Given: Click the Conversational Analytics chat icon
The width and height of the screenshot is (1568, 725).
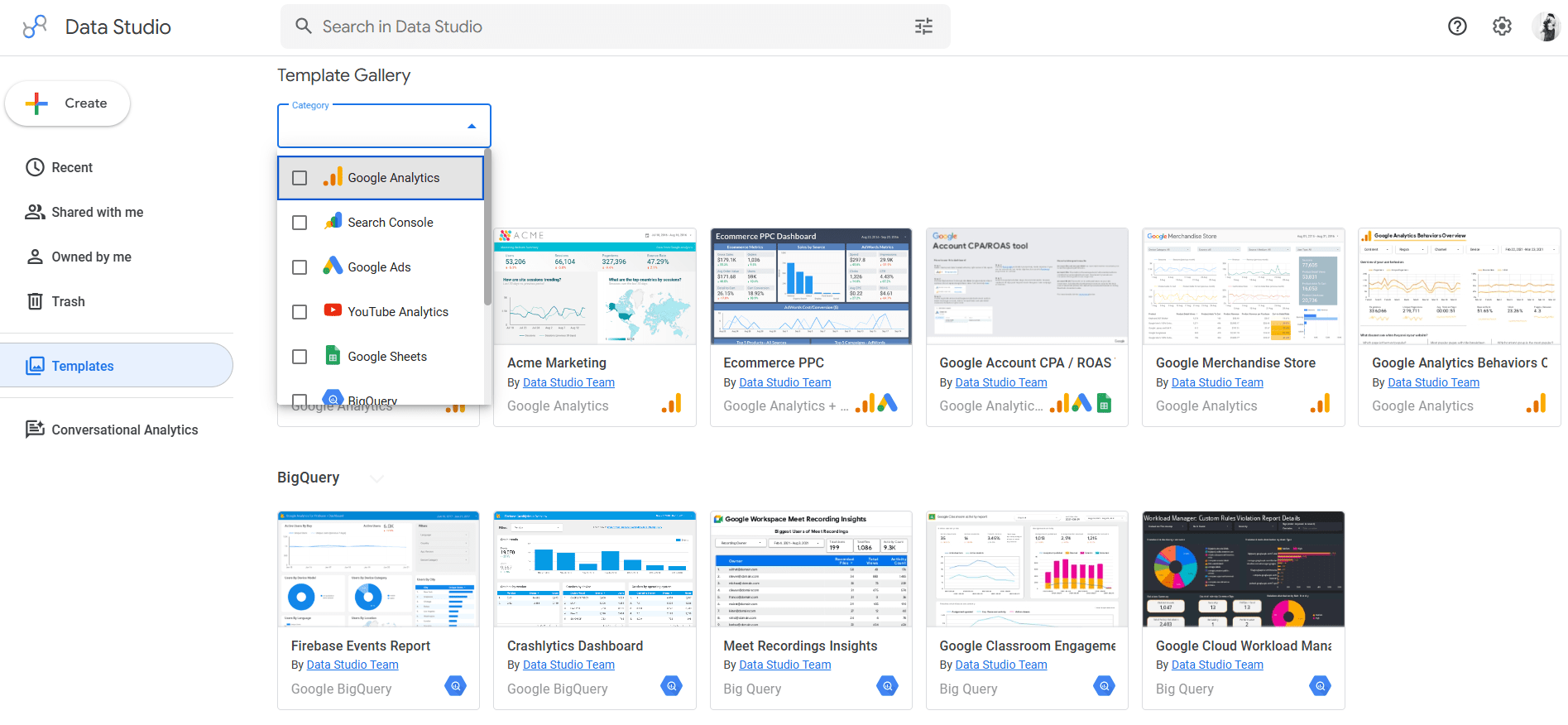Looking at the screenshot, I should [x=35, y=430].
